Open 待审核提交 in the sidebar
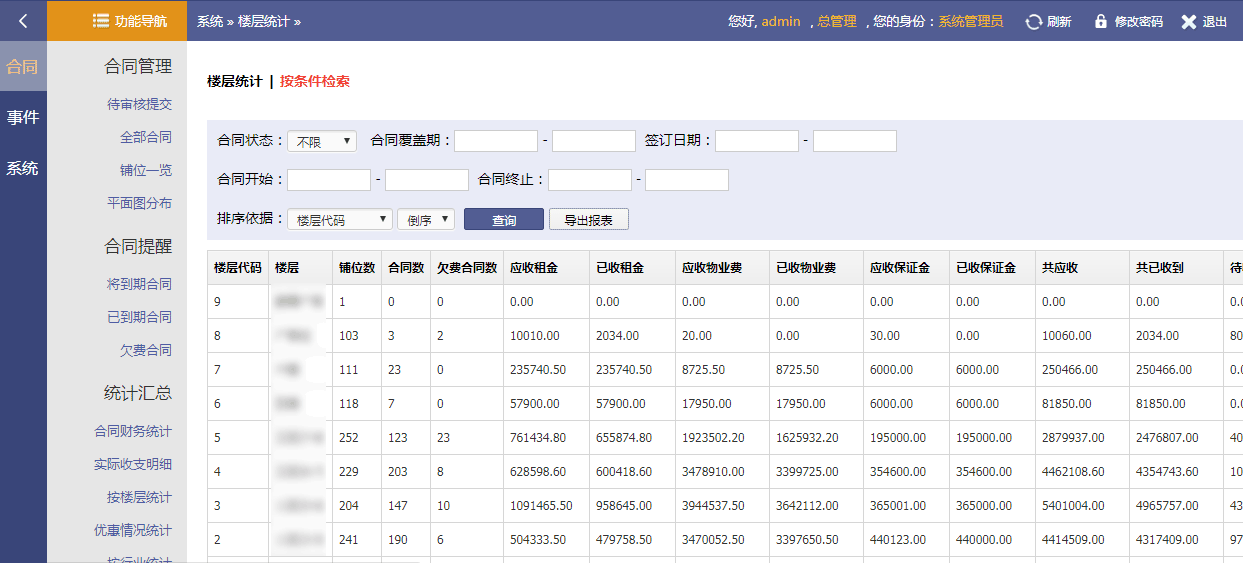Viewport: 1243px width, 563px height. pyautogui.click(x=139, y=104)
